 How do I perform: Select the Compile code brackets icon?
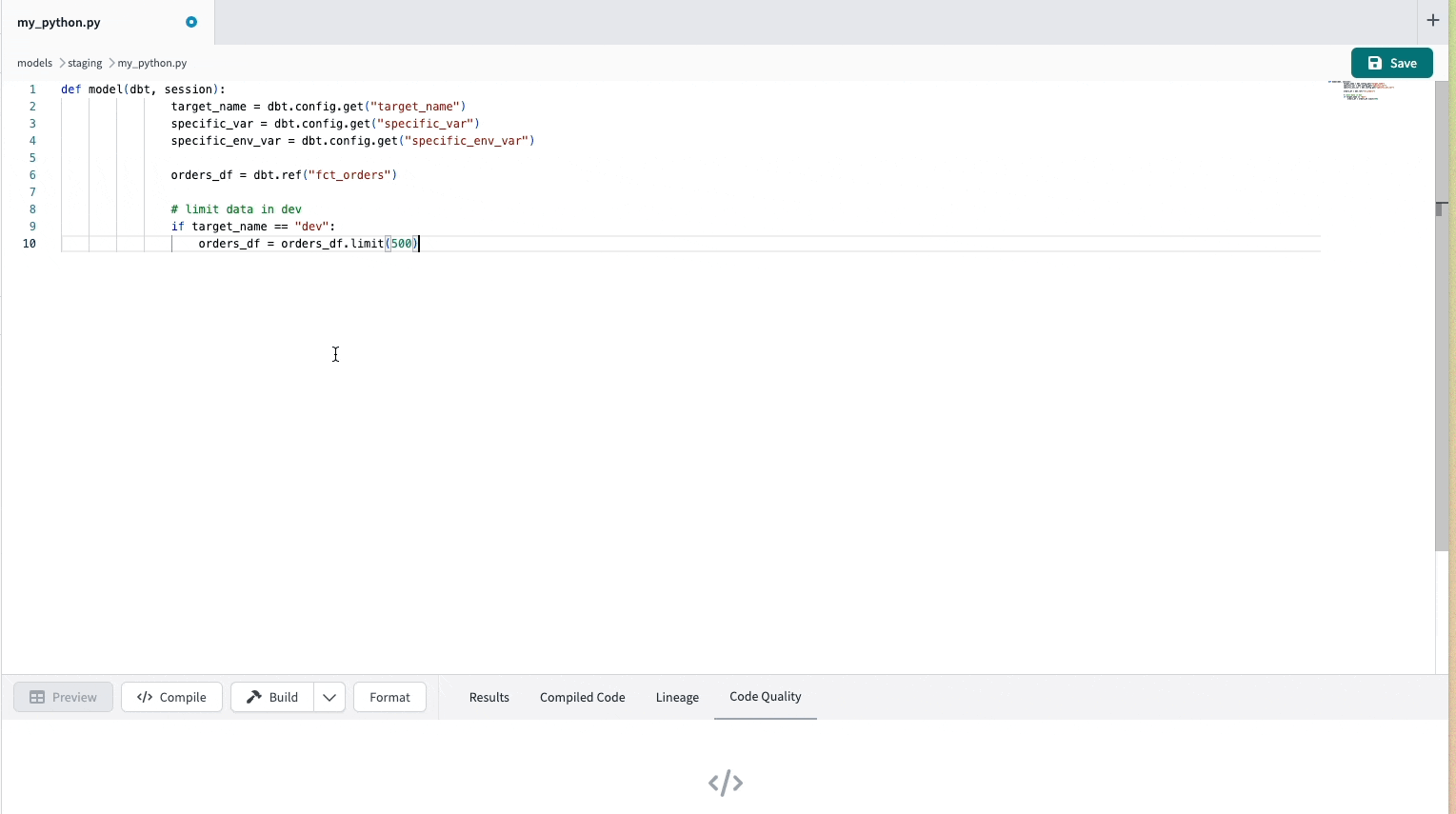145,697
